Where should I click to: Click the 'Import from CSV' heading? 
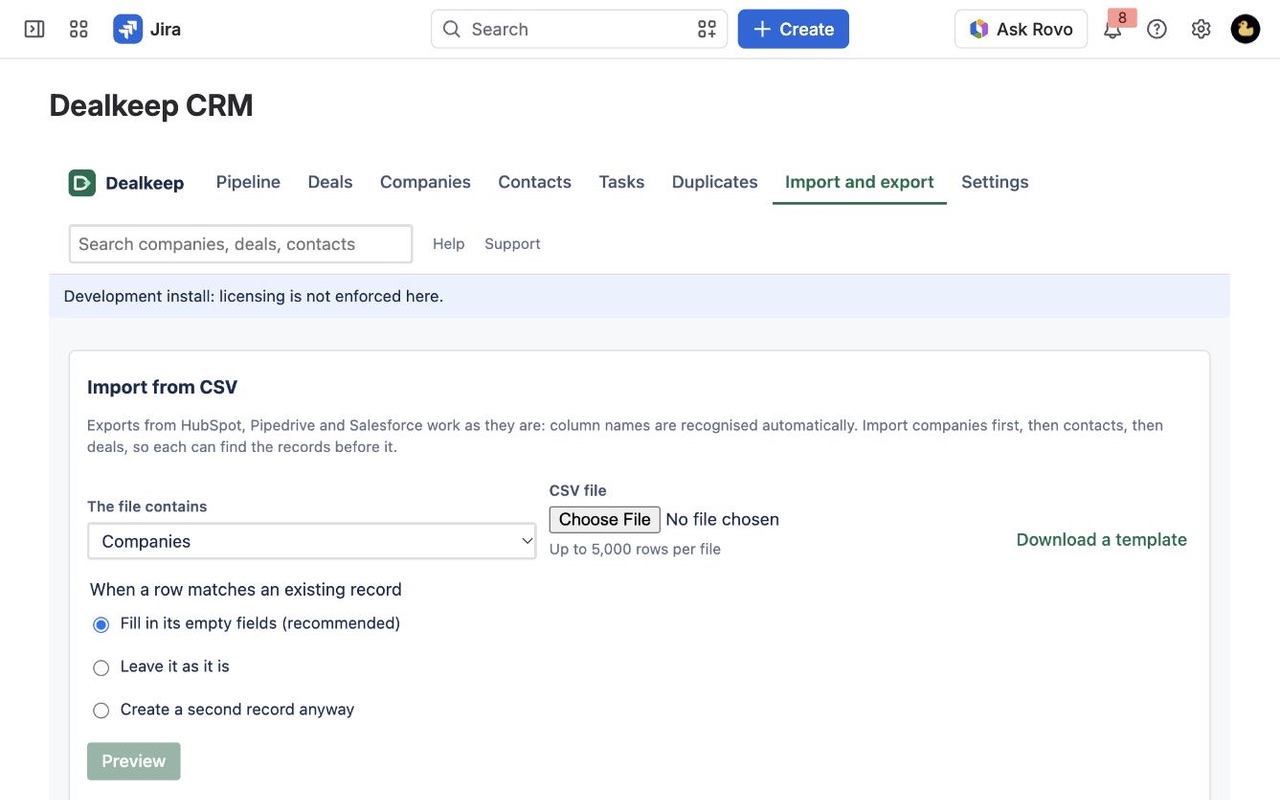162,387
